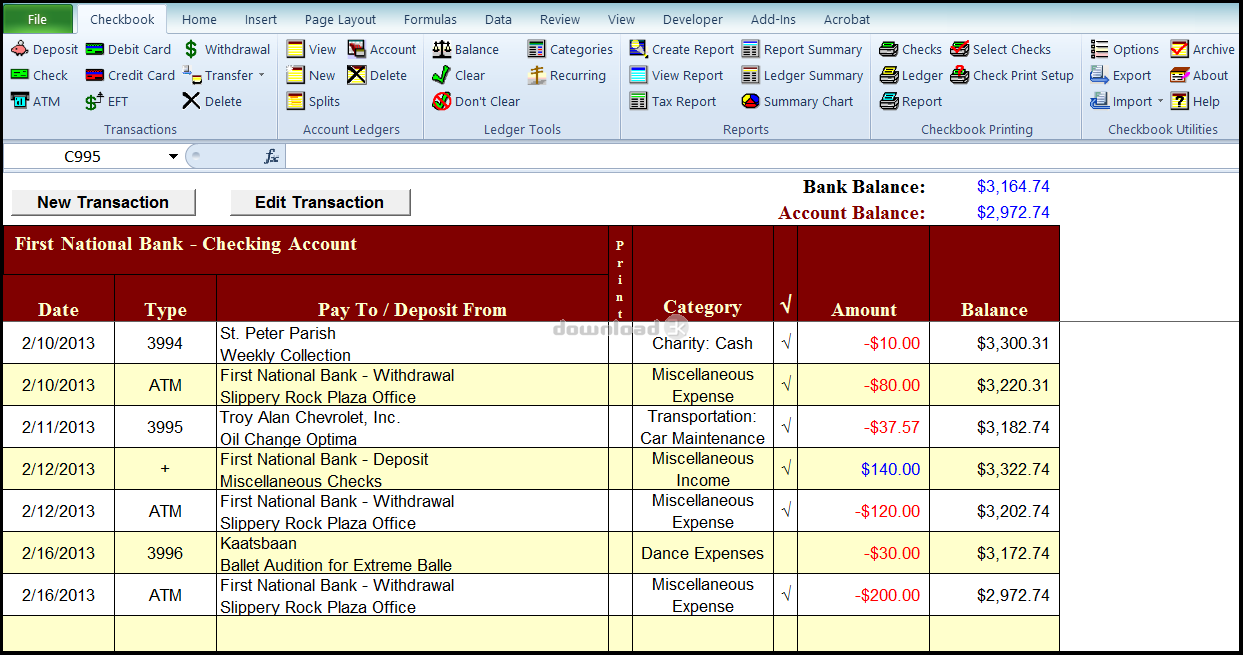The image size is (1243, 655).
Task: Click the Edit Transaction button
Action: click(x=320, y=202)
